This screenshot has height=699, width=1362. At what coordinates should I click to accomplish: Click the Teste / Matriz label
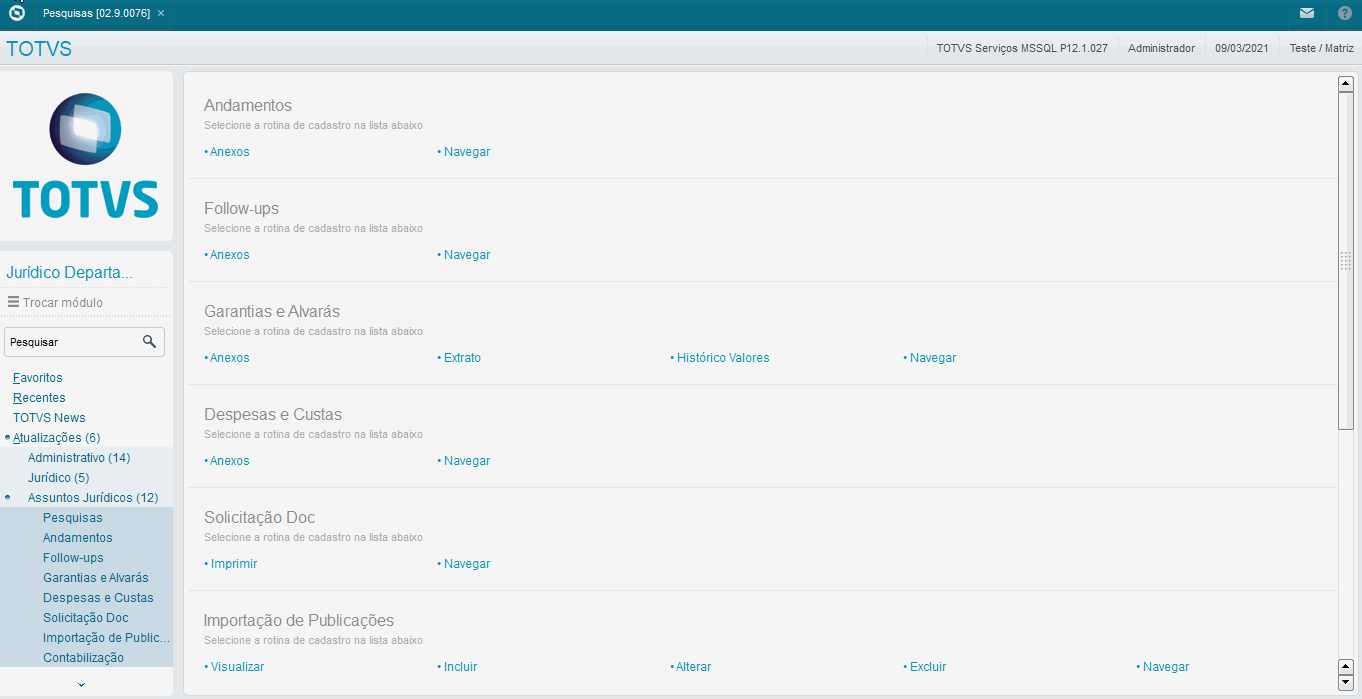coord(1321,48)
